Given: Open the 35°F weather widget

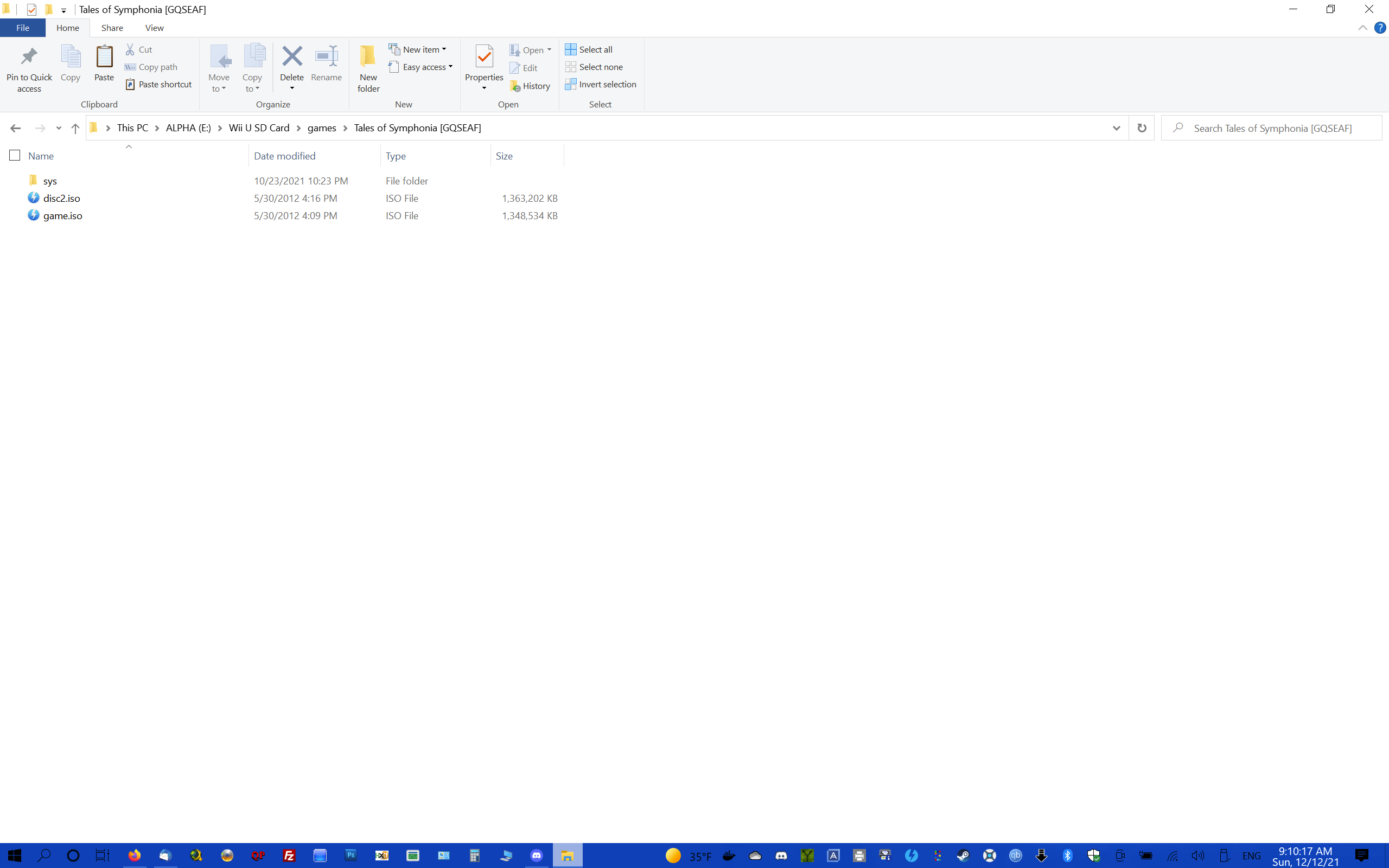Looking at the screenshot, I should coord(688,856).
